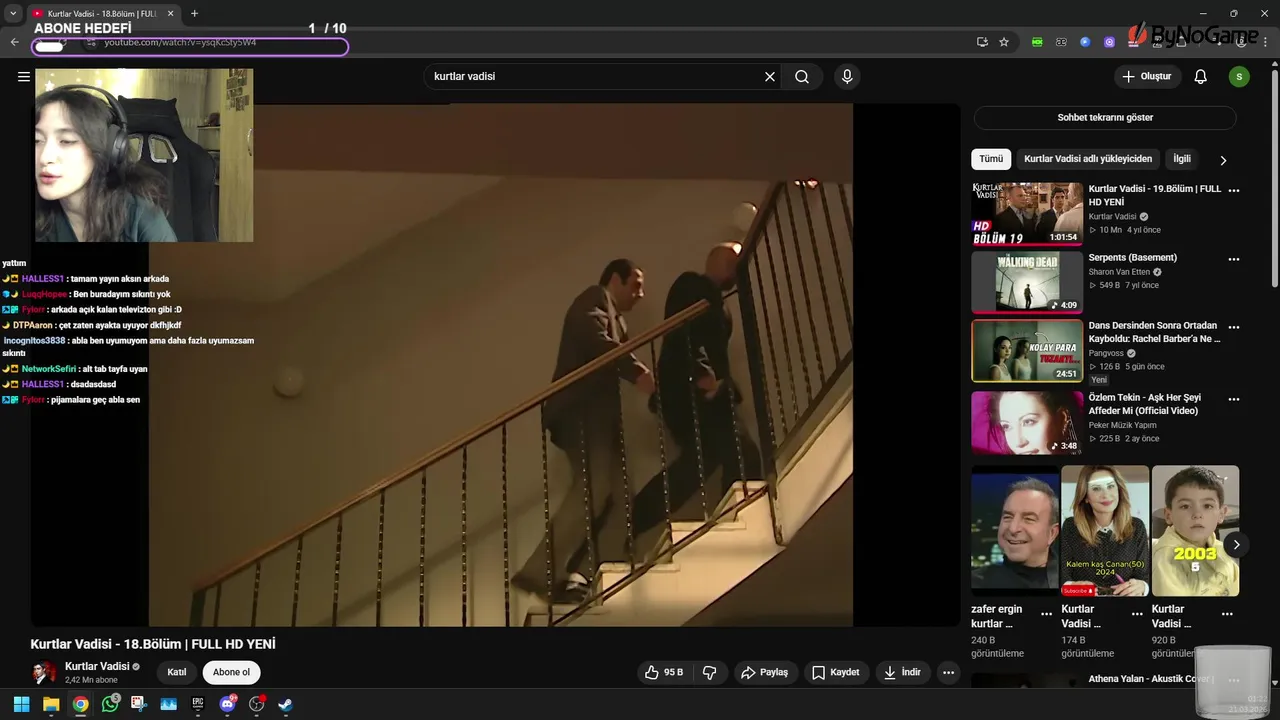
Task: Download the video with İndir
Action: [x=902, y=672]
